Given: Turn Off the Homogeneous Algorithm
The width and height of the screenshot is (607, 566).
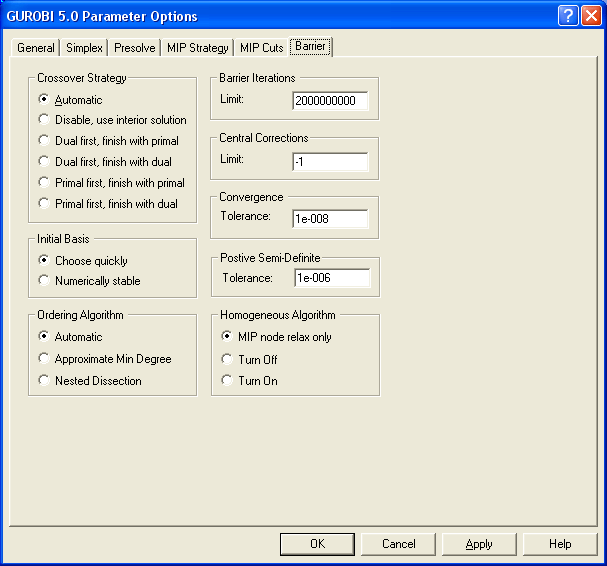Looking at the screenshot, I should tap(227, 359).
